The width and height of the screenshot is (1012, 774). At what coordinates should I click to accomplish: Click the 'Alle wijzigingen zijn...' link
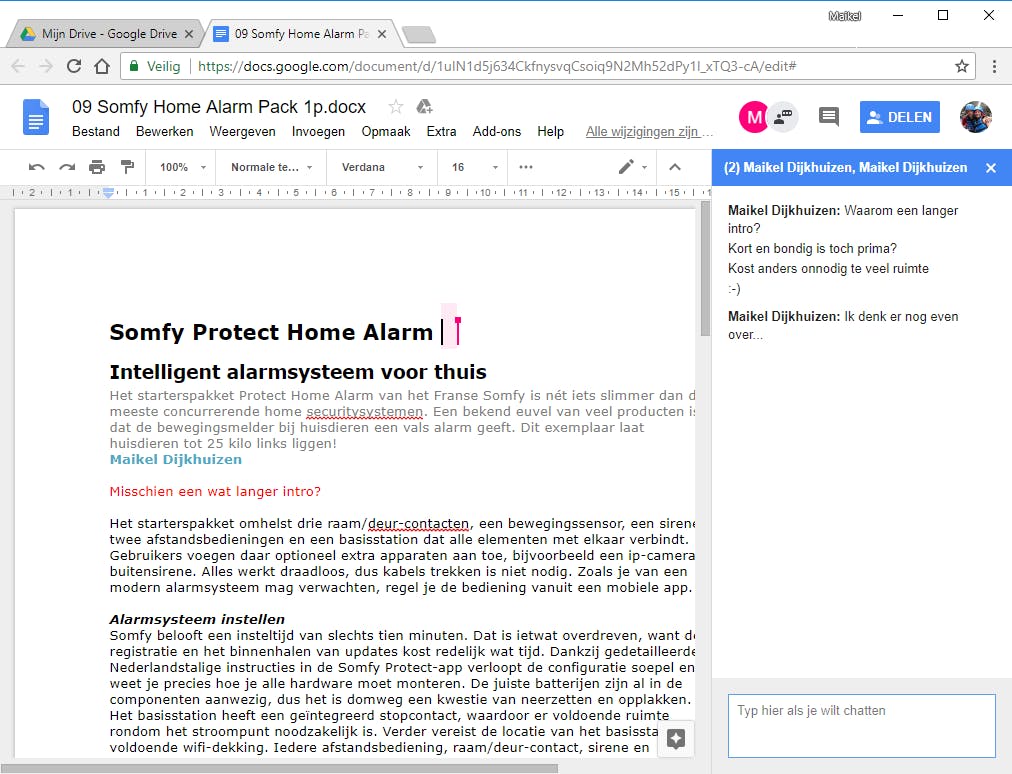649,132
